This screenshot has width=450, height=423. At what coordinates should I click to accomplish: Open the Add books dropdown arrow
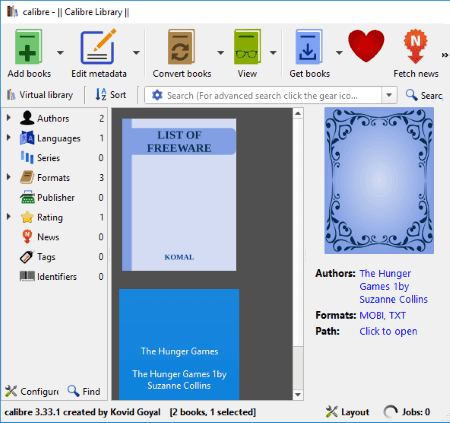(60, 53)
